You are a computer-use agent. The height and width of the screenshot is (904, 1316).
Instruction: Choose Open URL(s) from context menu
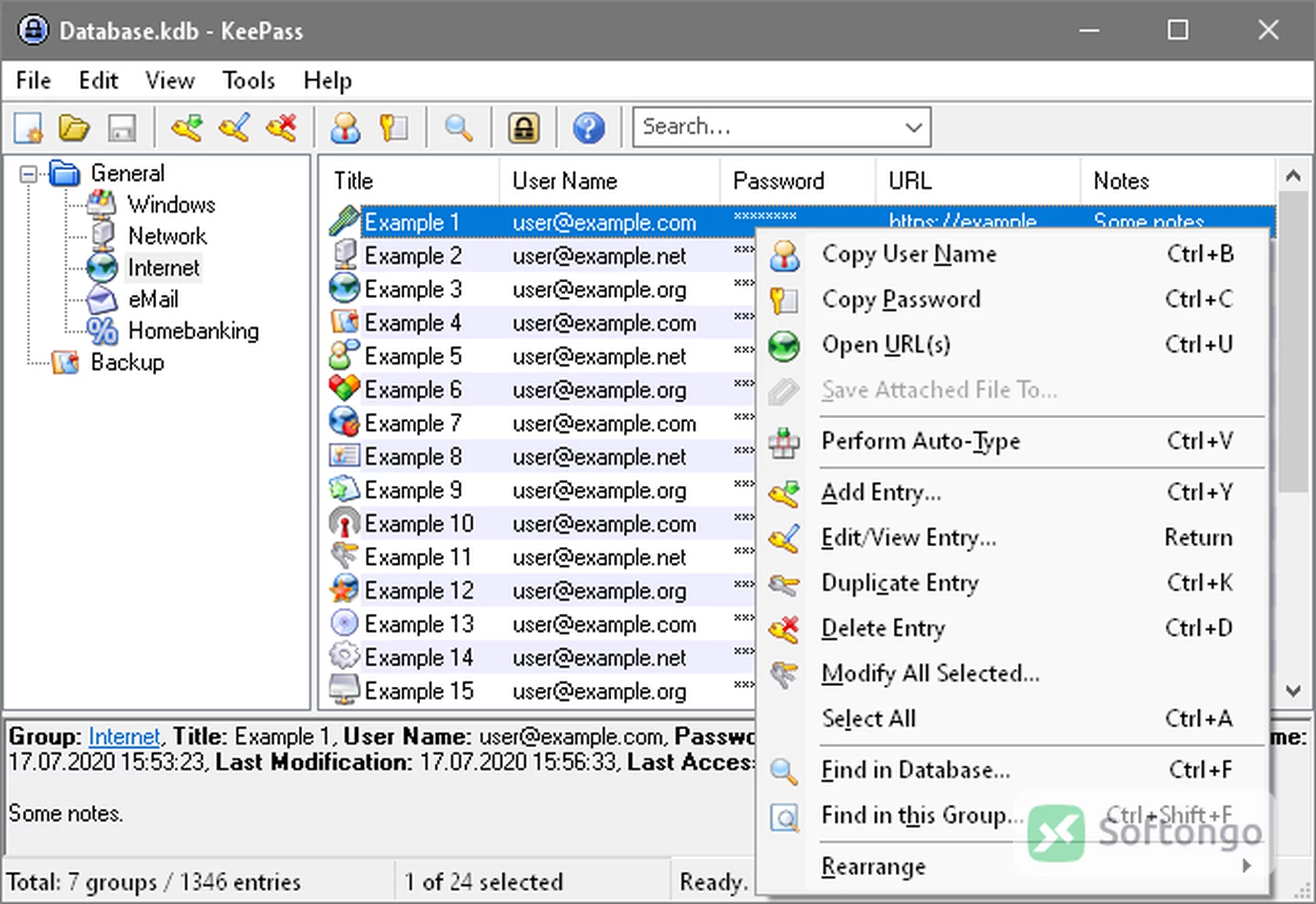click(1012, 345)
